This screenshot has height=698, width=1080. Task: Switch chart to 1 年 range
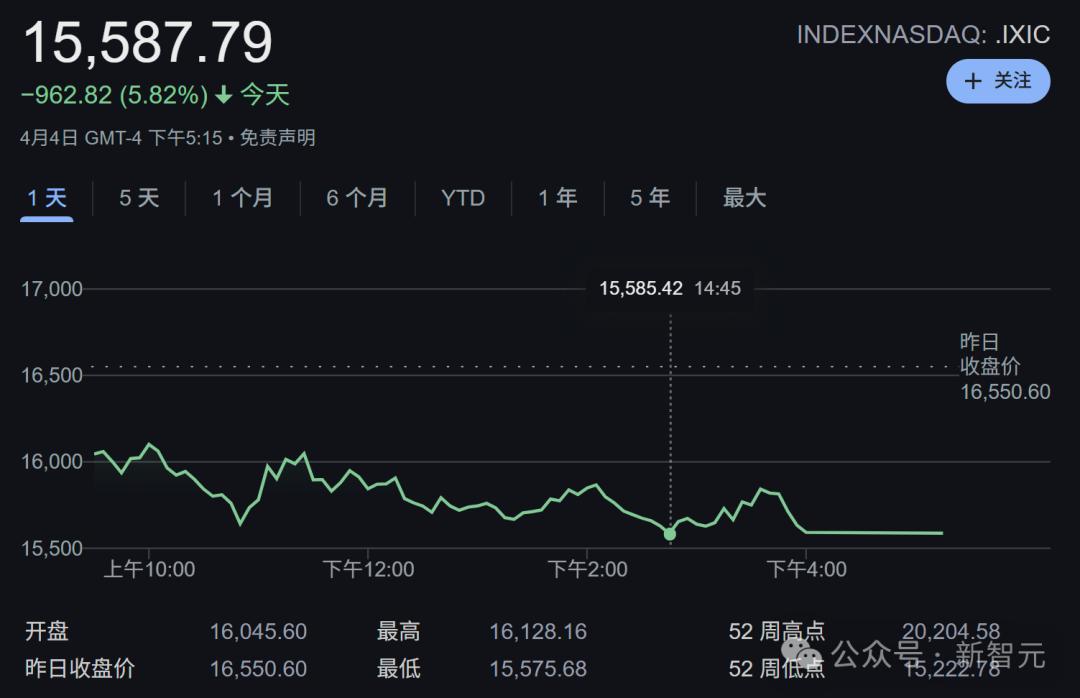coord(557,198)
